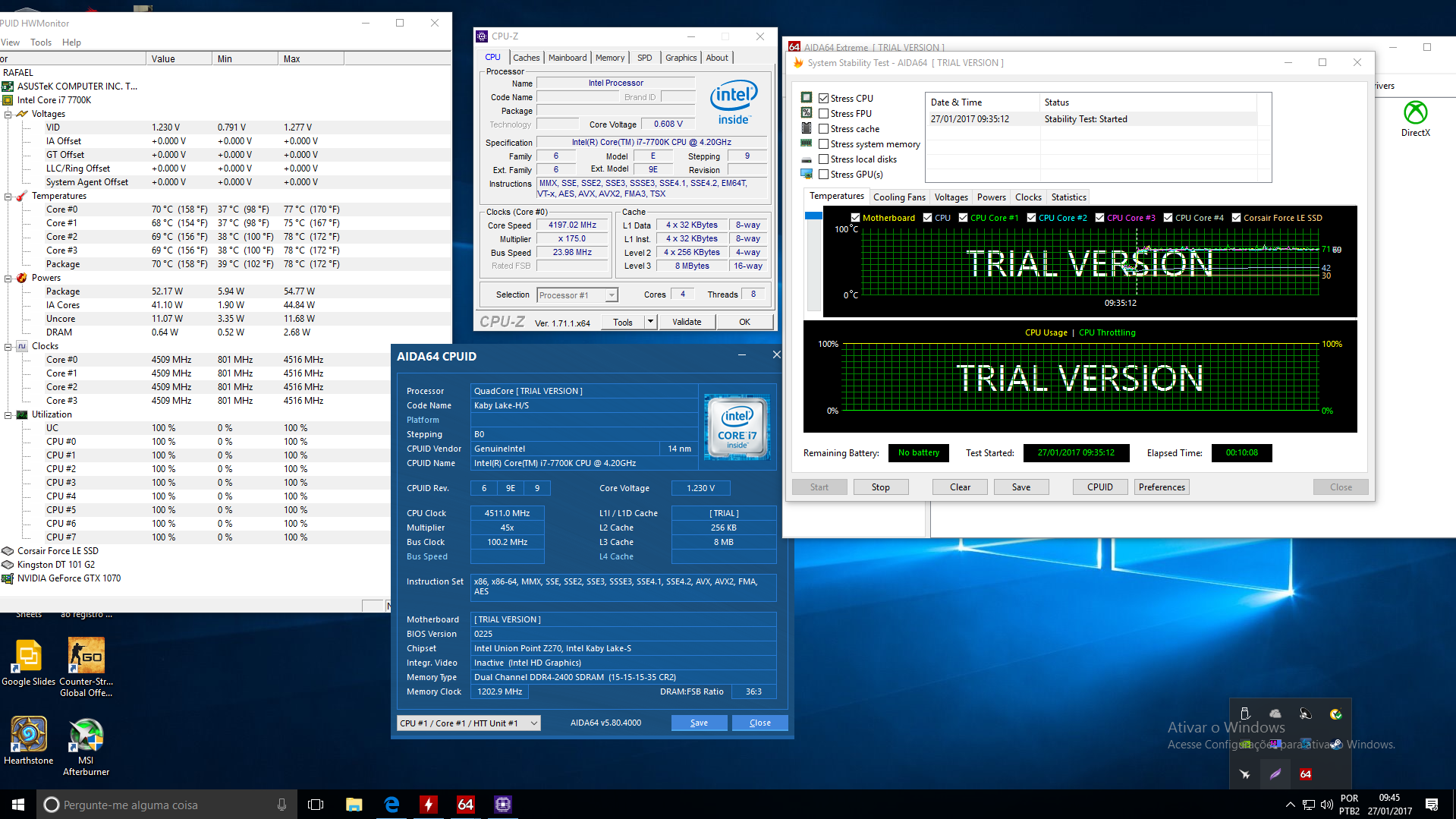Open File Explorer from the taskbar
1456x819 pixels.
pyautogui.click(x=354, y=805)
